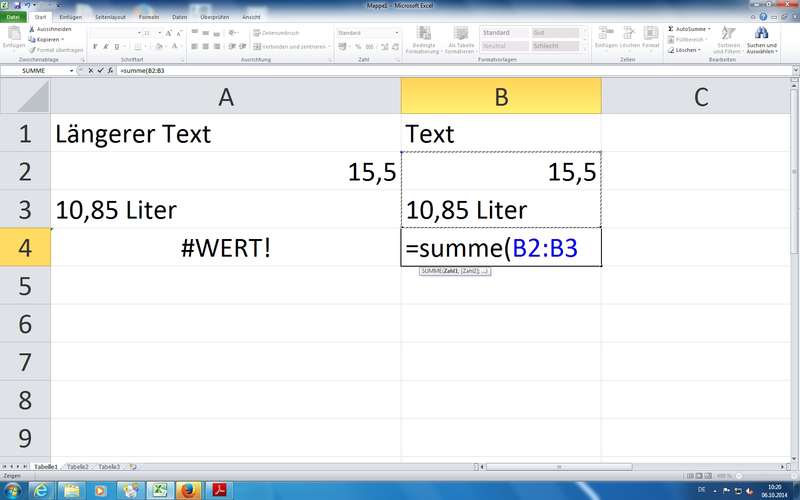This screenshot has width=800, height=500.
Task: Open Internet Explorer from the taskbar
Action: coord(41,491)
